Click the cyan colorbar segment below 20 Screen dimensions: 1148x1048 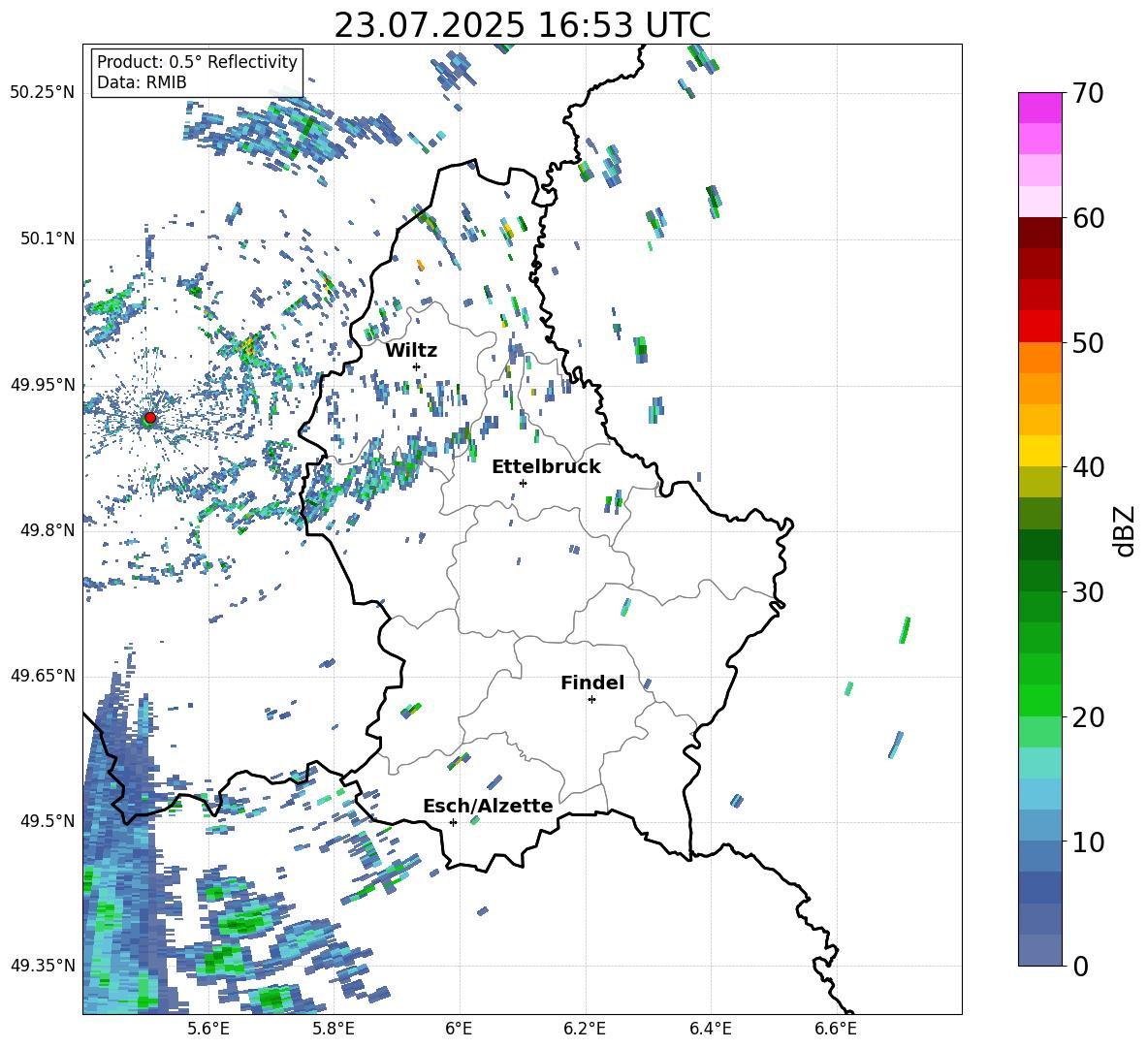pos(1040,763)
